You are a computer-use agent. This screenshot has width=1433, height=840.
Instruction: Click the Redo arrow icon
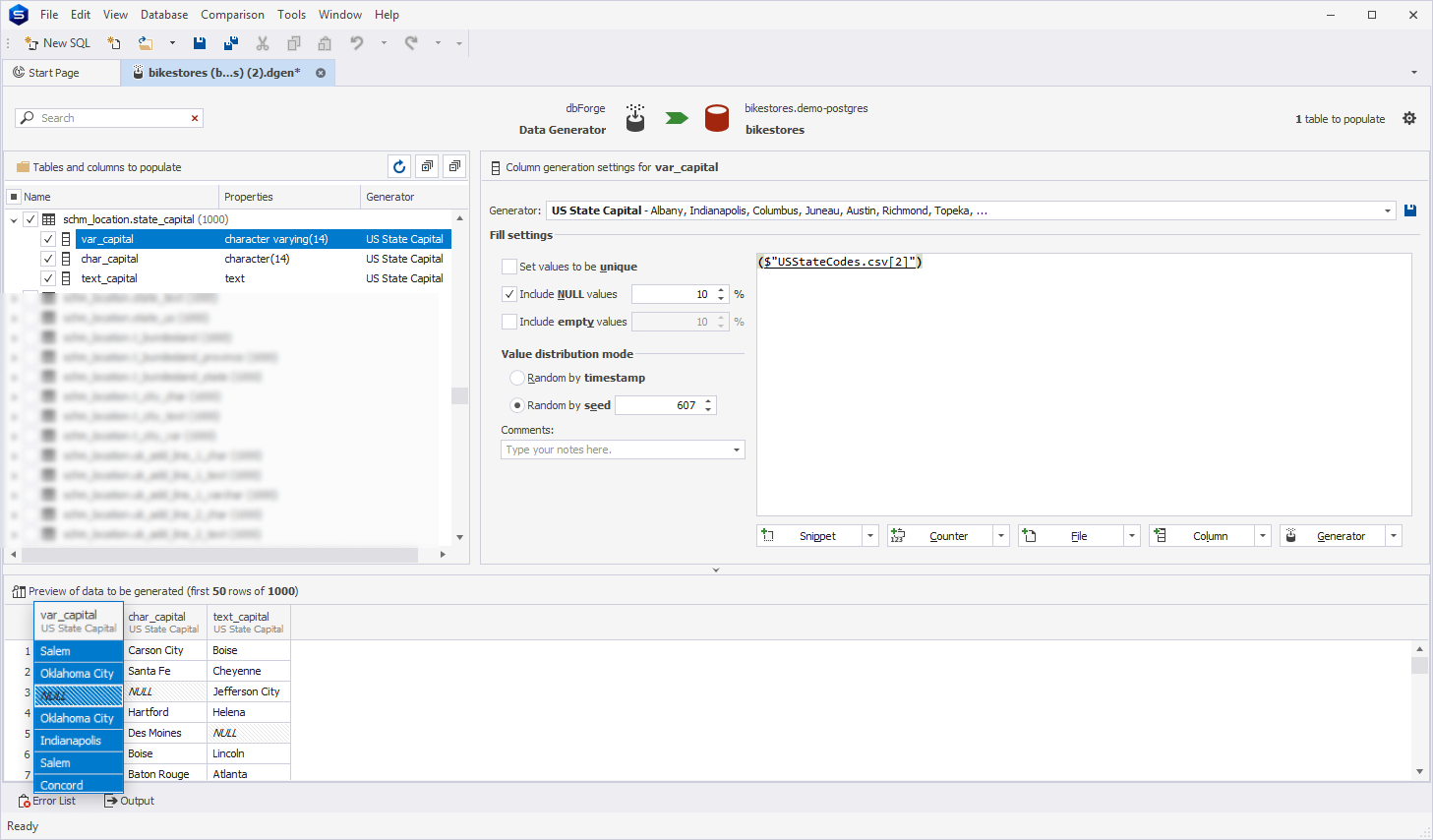click(x=411, y=43)
